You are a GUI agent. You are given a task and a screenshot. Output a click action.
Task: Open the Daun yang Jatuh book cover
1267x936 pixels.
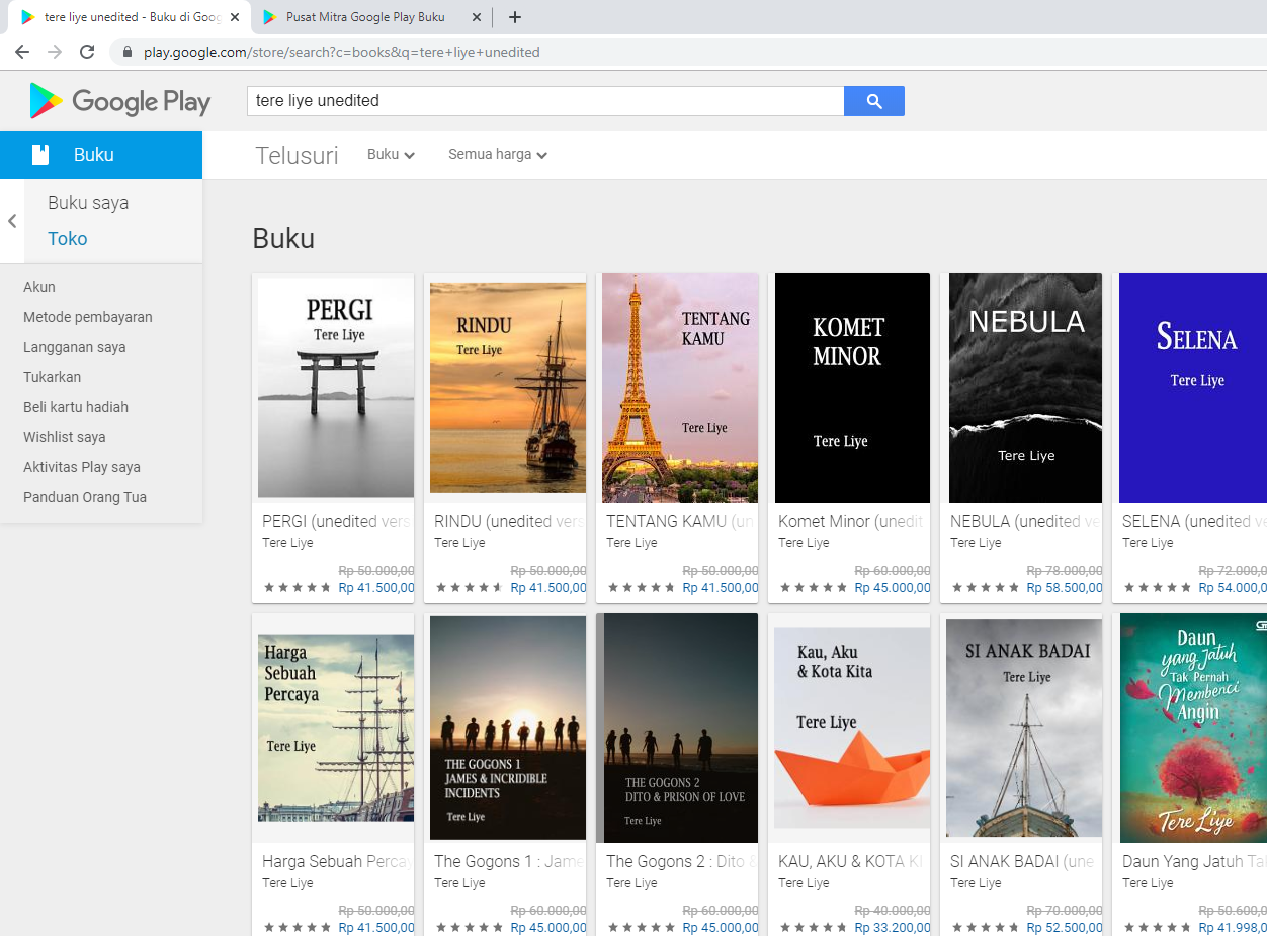1194,728
